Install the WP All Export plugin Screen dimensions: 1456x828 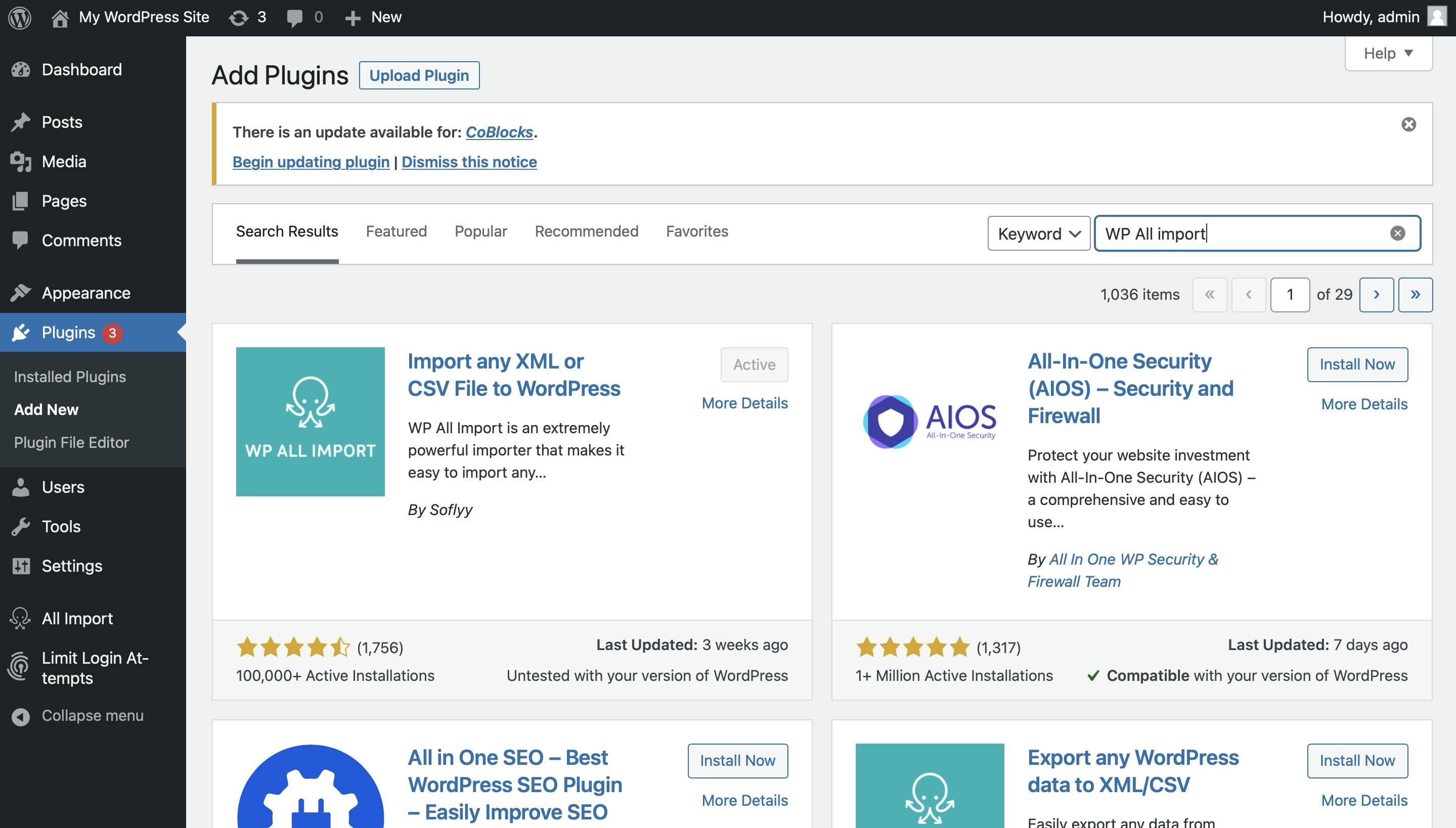coord(1357,761)
